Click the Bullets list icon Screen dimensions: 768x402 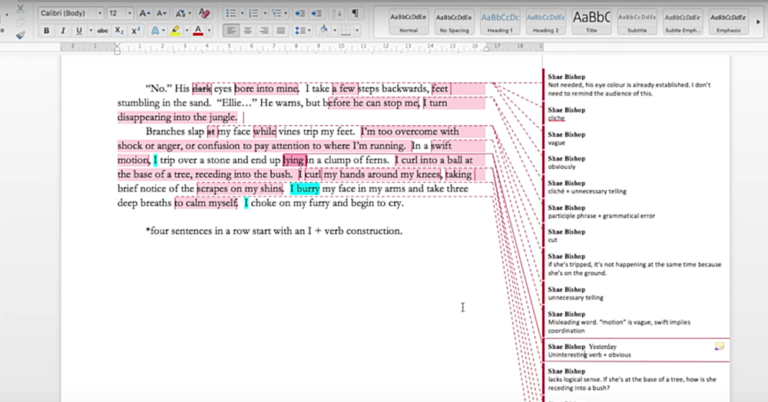[231, 13]
